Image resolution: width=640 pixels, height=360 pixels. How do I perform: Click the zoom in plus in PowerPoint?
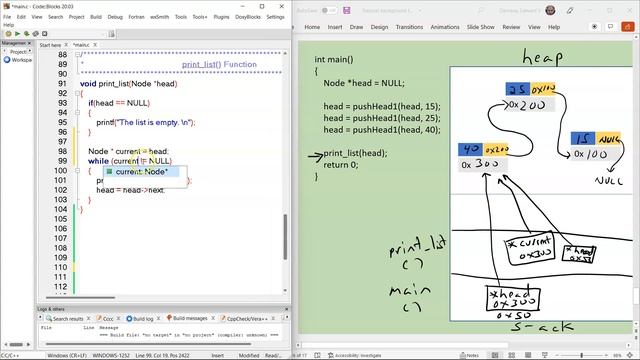[x=607, y=356]
